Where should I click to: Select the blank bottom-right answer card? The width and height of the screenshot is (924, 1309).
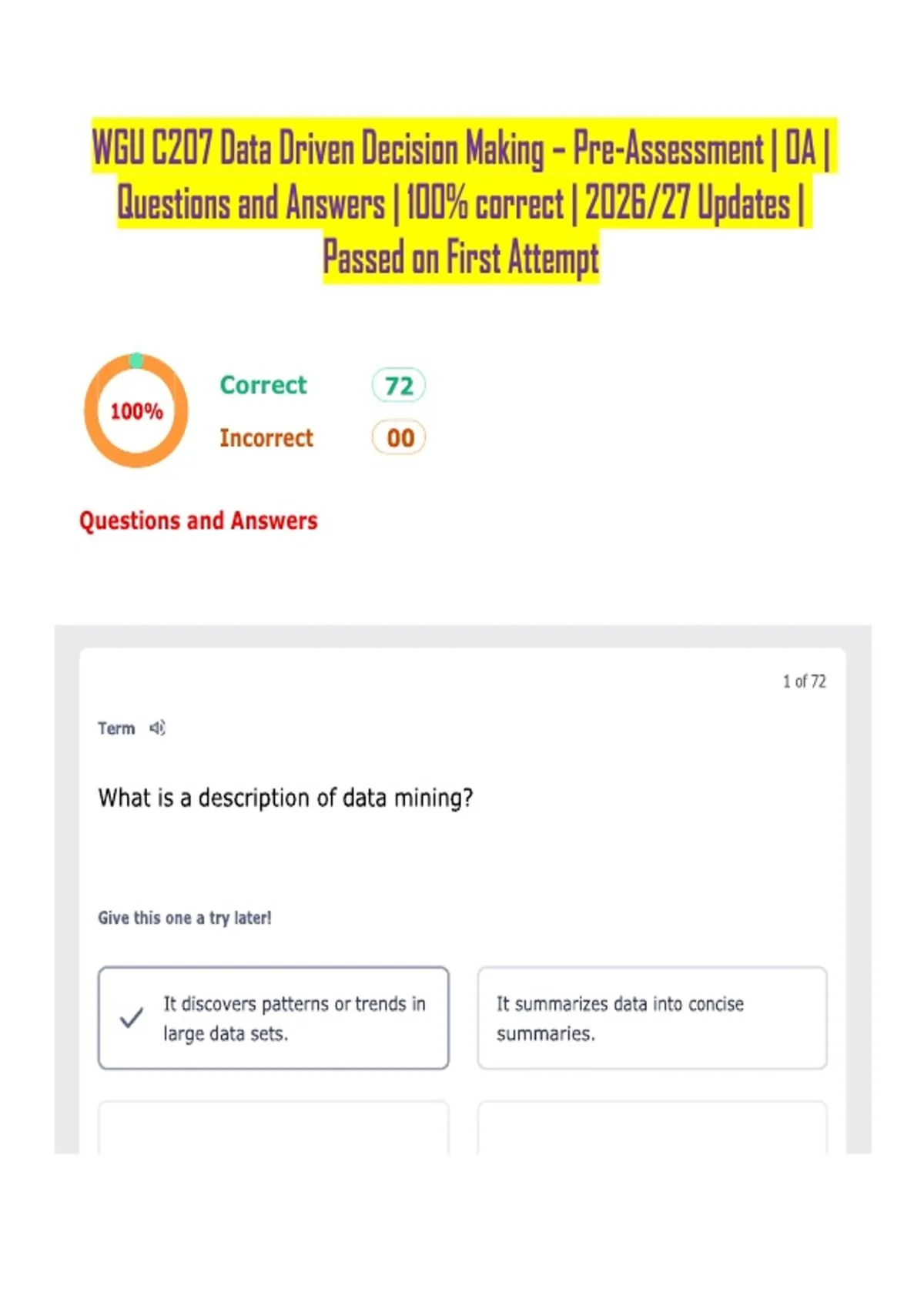pyautogui.click(x=652, y=1127)
